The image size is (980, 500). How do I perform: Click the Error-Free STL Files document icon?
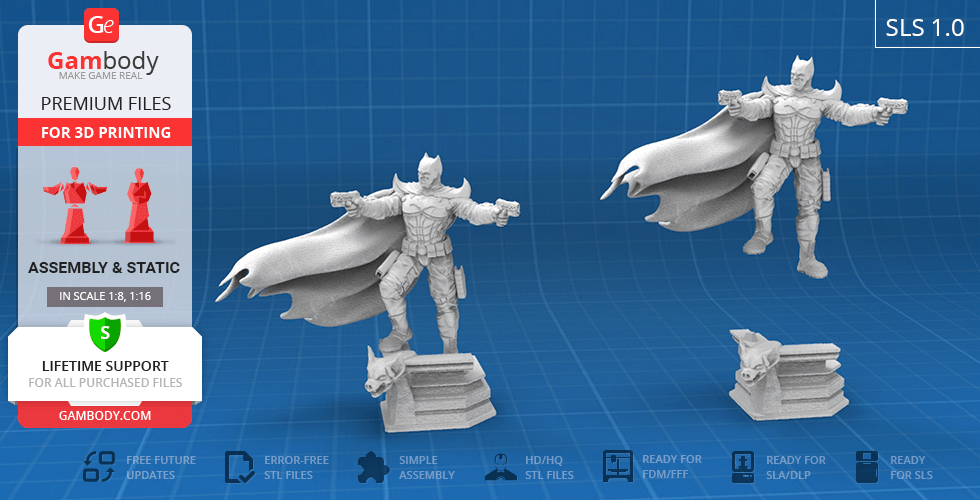coord(238,467)
